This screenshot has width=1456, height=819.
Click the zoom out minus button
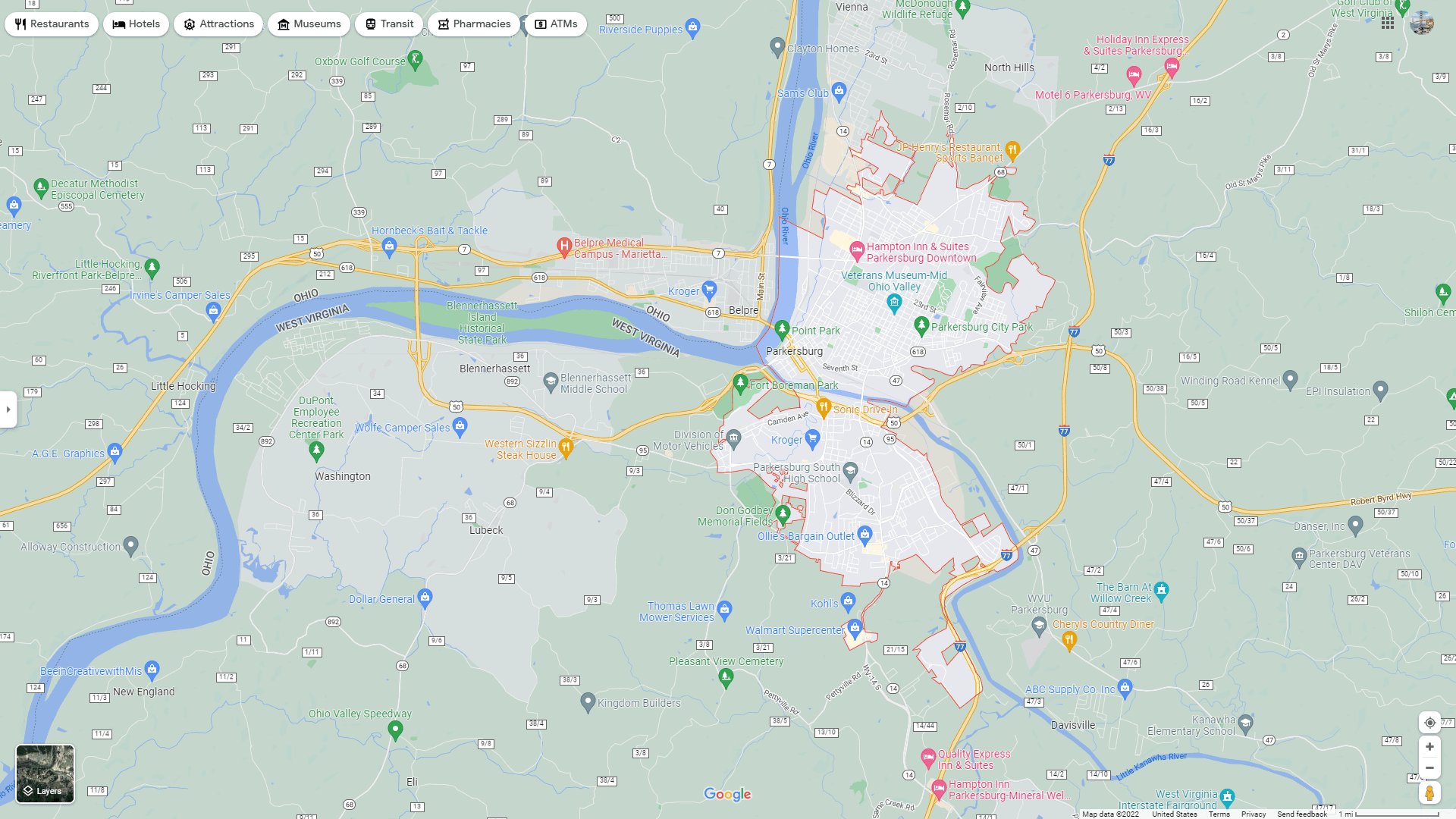click(x=1429, y=768)
